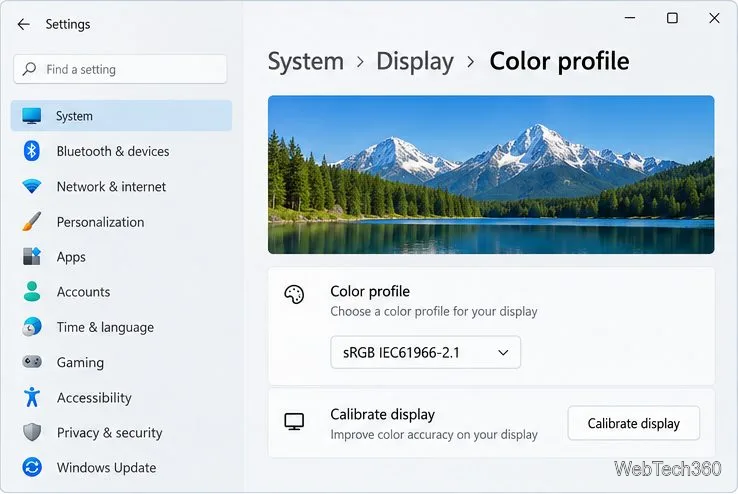
Task: Click the Accounts person icon
Action: [32, 292]
